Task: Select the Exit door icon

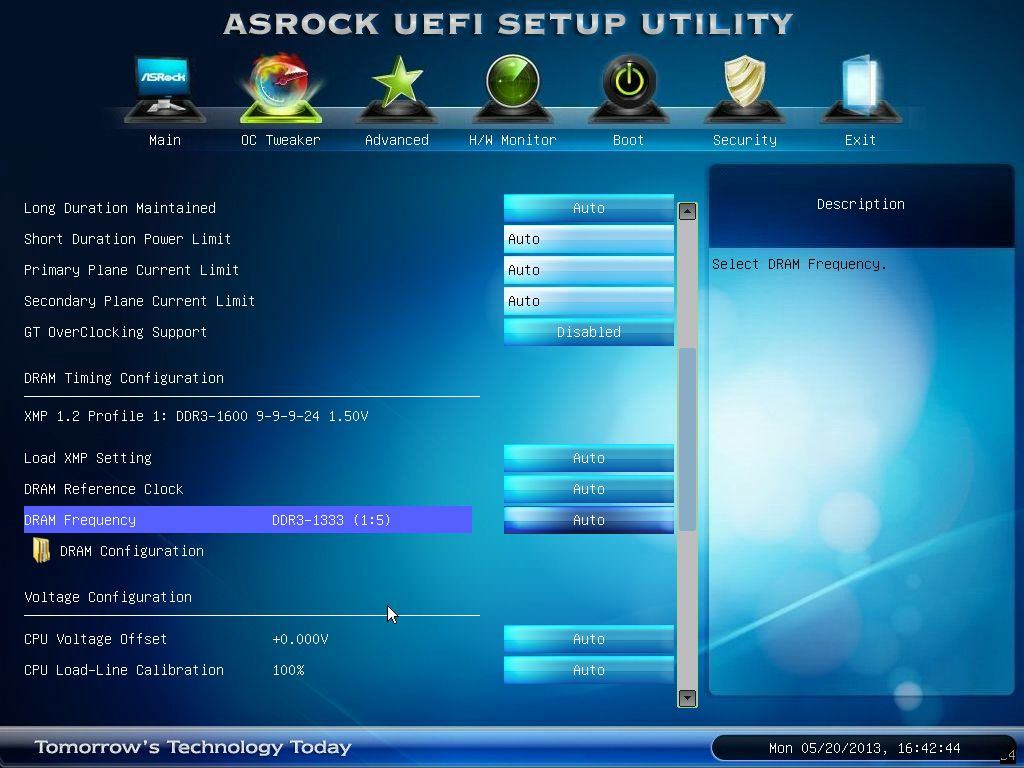Action: point(860,89)
